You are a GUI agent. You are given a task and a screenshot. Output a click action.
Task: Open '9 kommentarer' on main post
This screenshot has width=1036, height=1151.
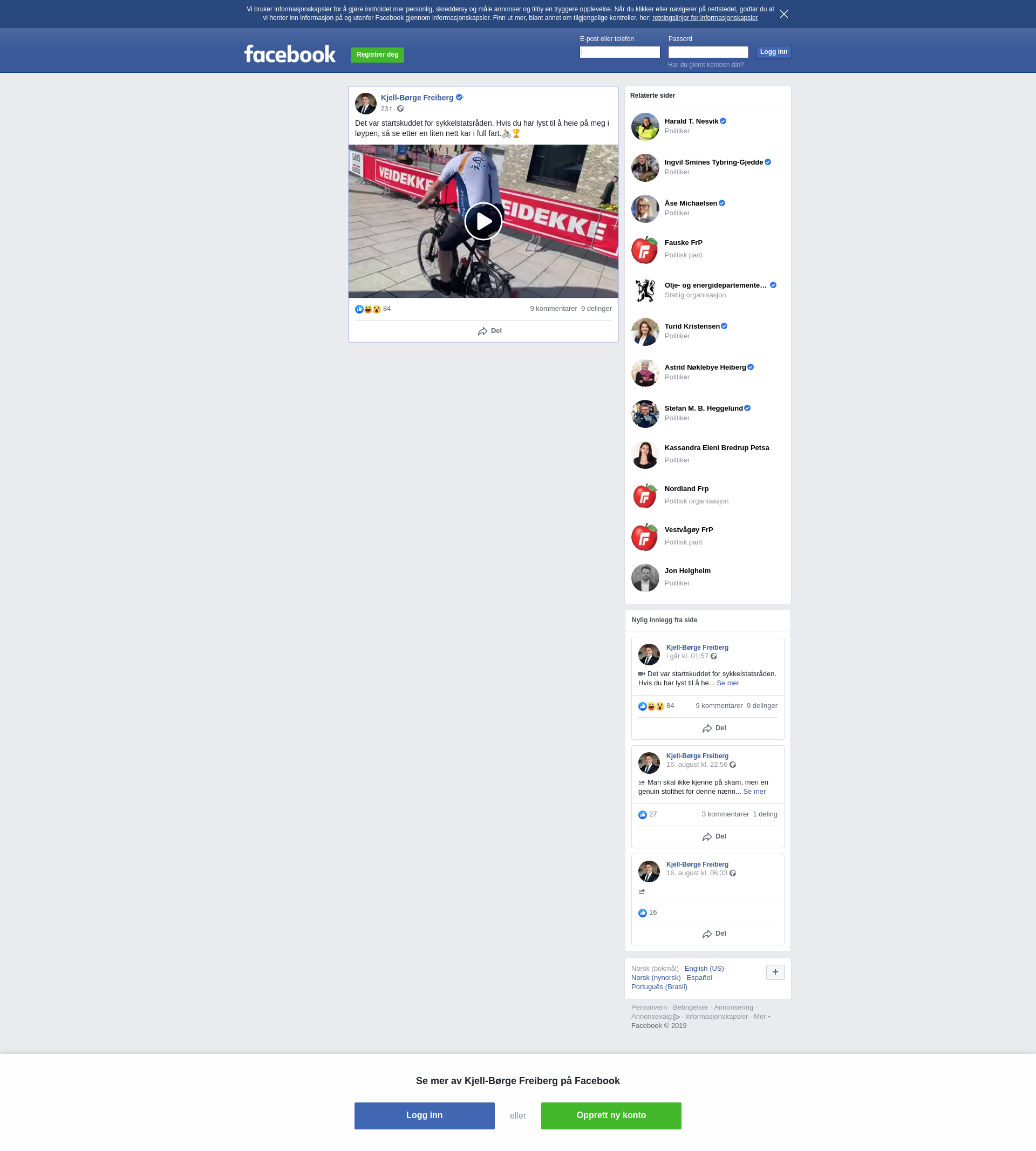click(553, 309)
